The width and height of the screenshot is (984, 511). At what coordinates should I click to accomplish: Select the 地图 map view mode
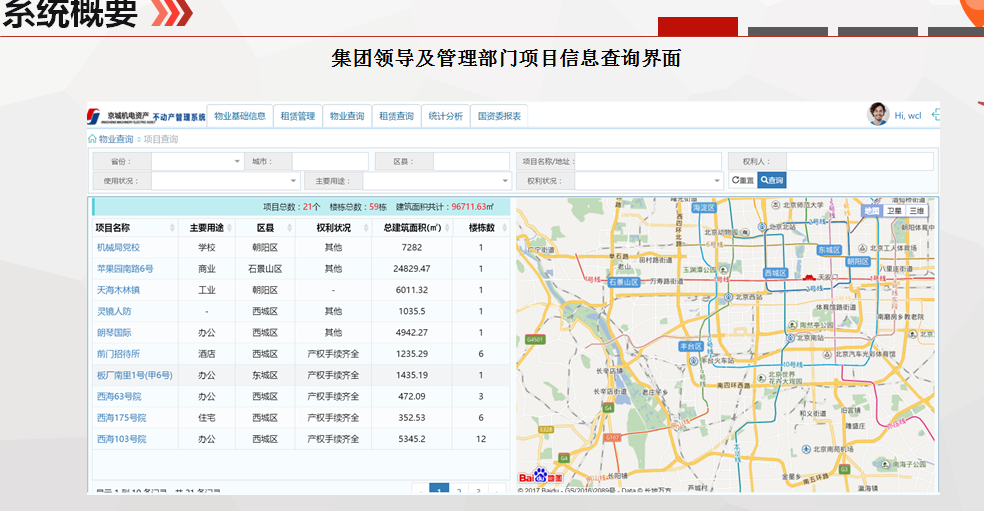871,211
